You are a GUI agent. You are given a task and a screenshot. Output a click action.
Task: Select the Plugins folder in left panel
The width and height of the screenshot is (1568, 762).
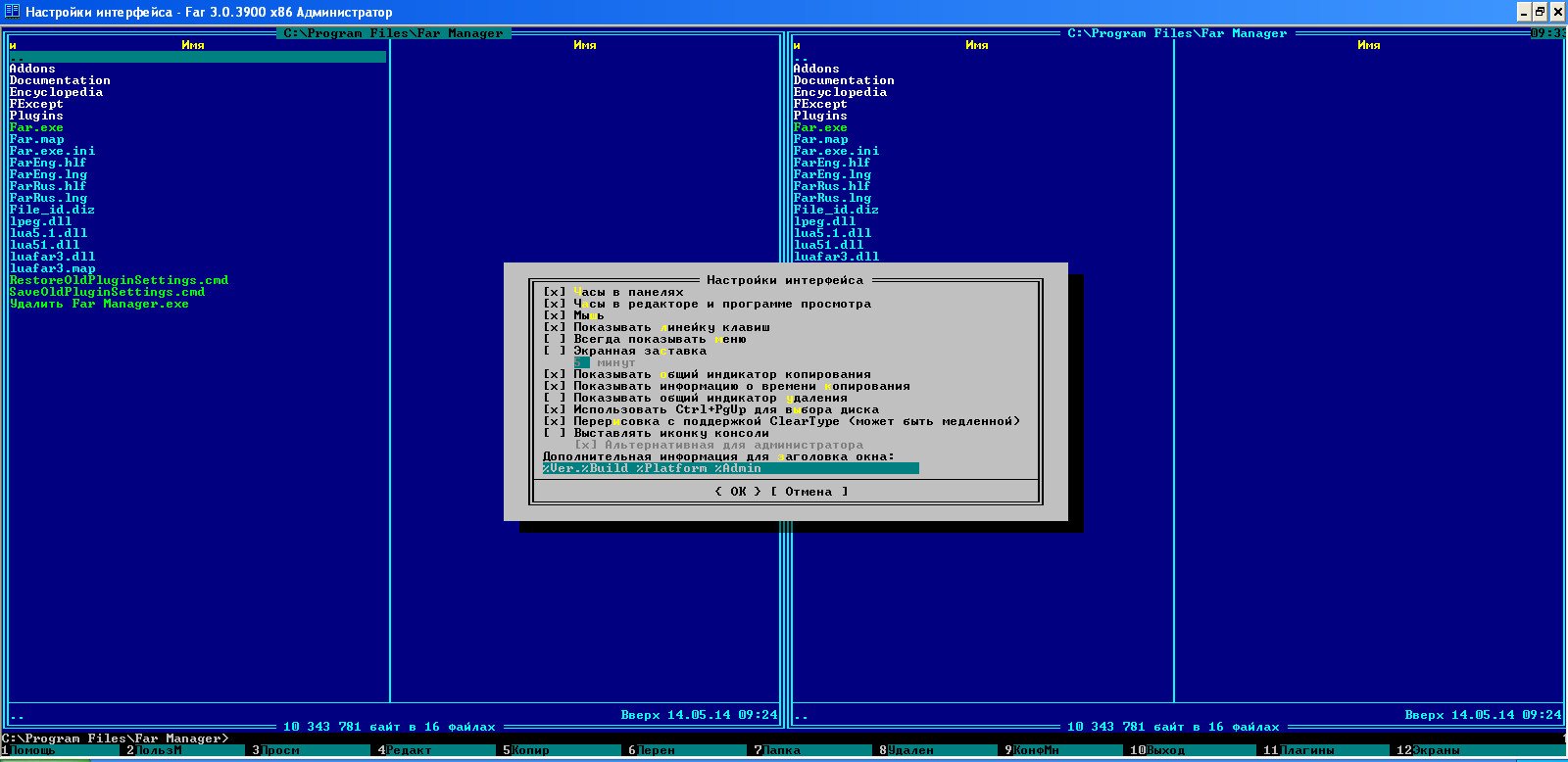coord(36,116)
